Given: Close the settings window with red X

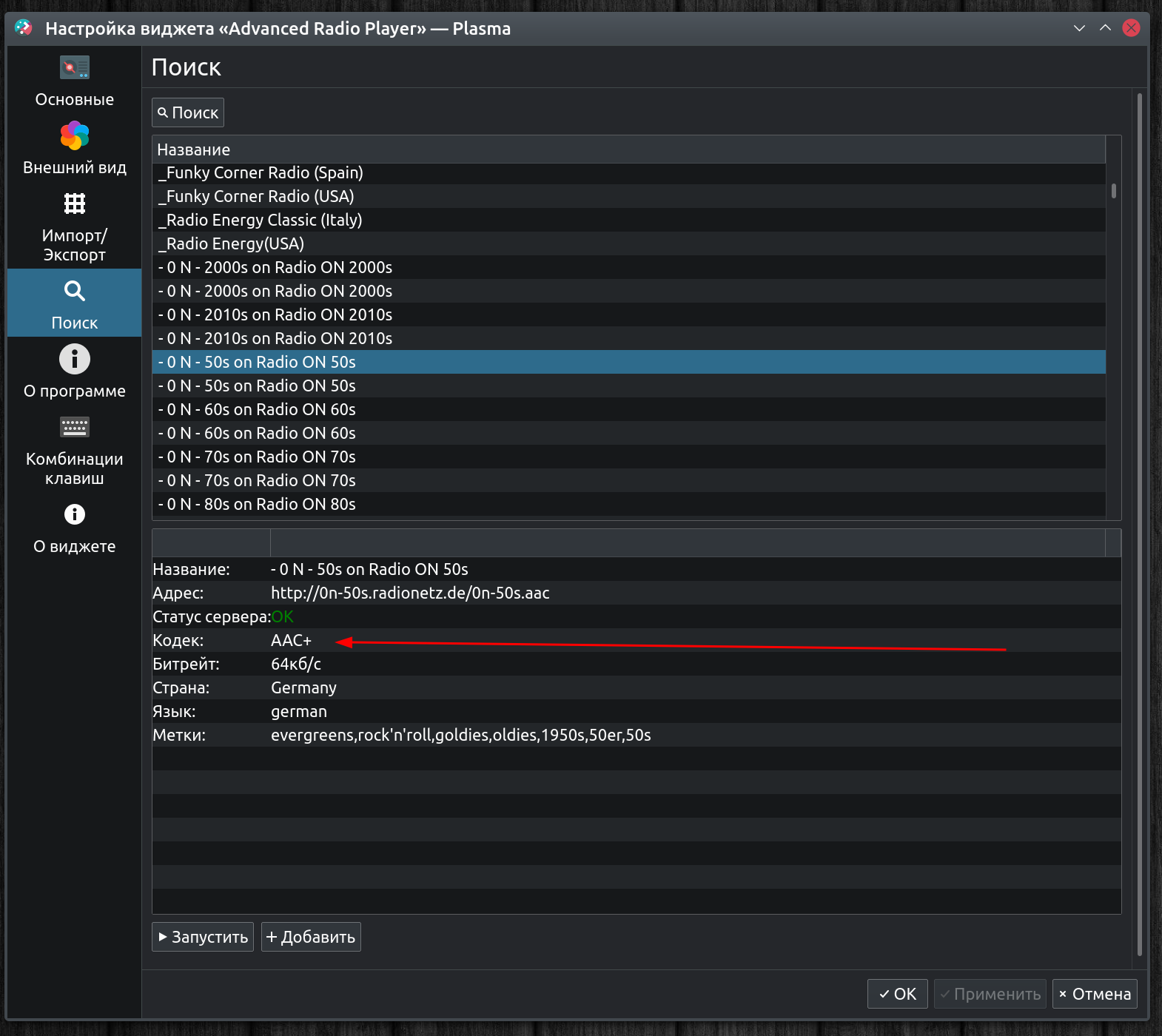Looking at the screenshot, I should pyautogui.click(x=1131, y=28).
